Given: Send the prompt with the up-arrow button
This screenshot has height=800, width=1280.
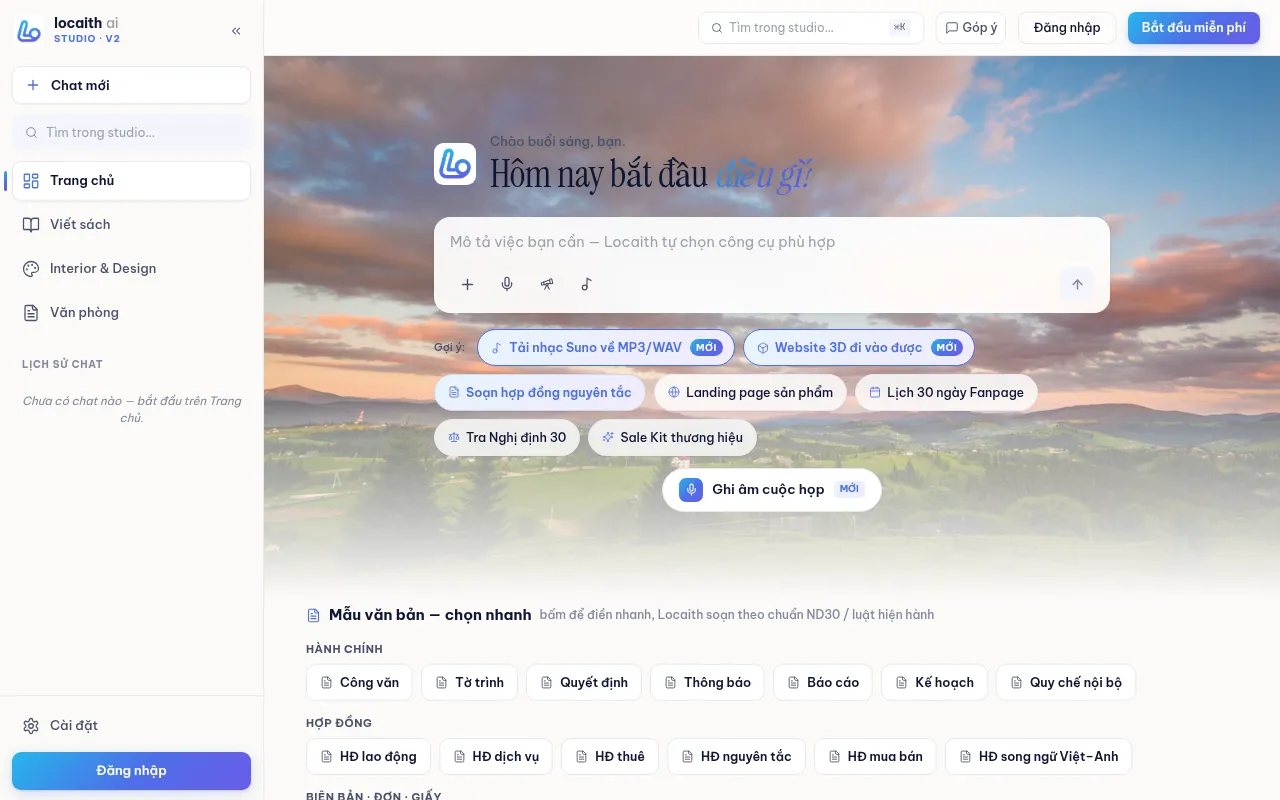Looking at the screenshot, I should pos(1077,284).
